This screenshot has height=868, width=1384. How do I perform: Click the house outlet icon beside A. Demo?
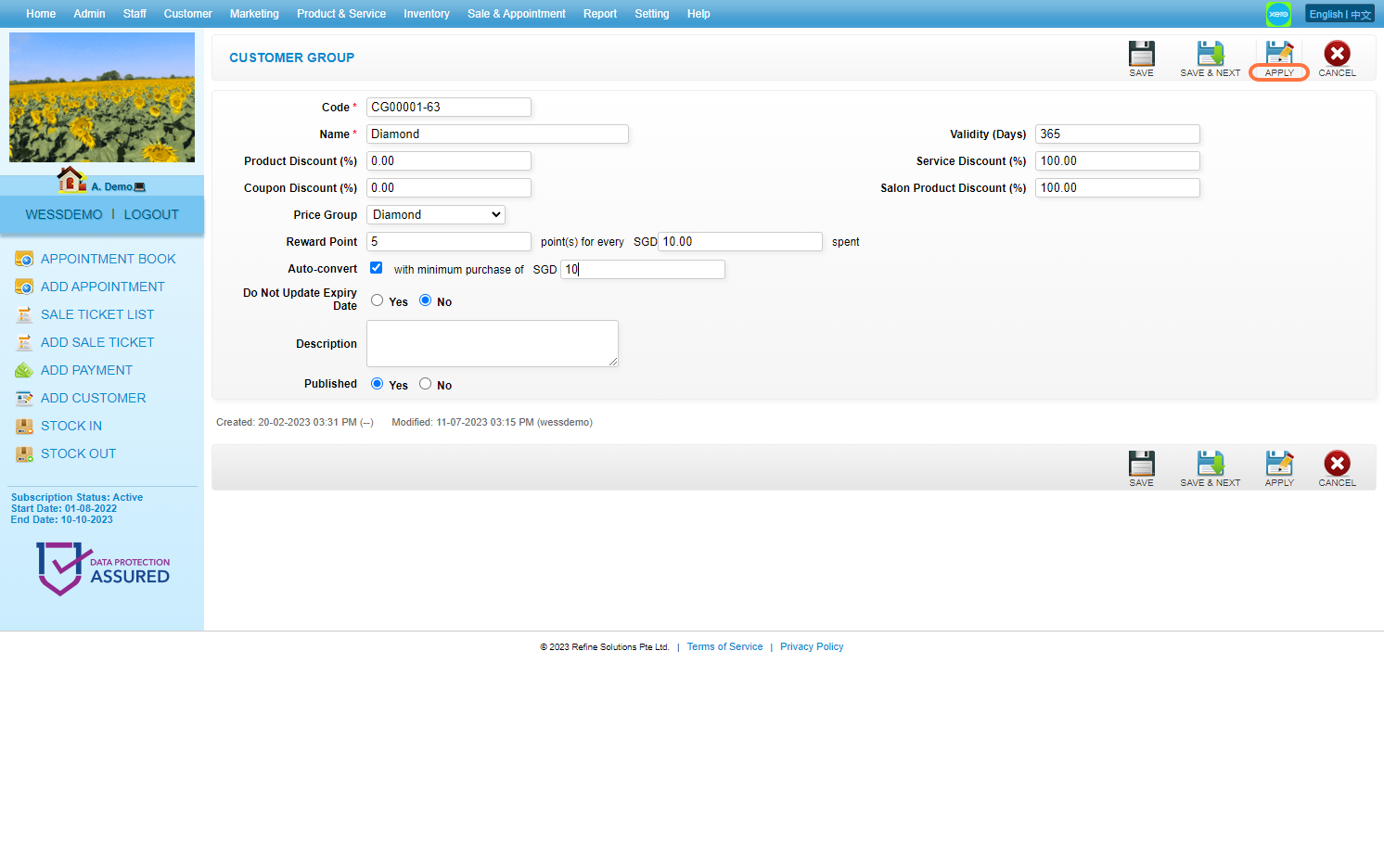click(x=71, y=179)
